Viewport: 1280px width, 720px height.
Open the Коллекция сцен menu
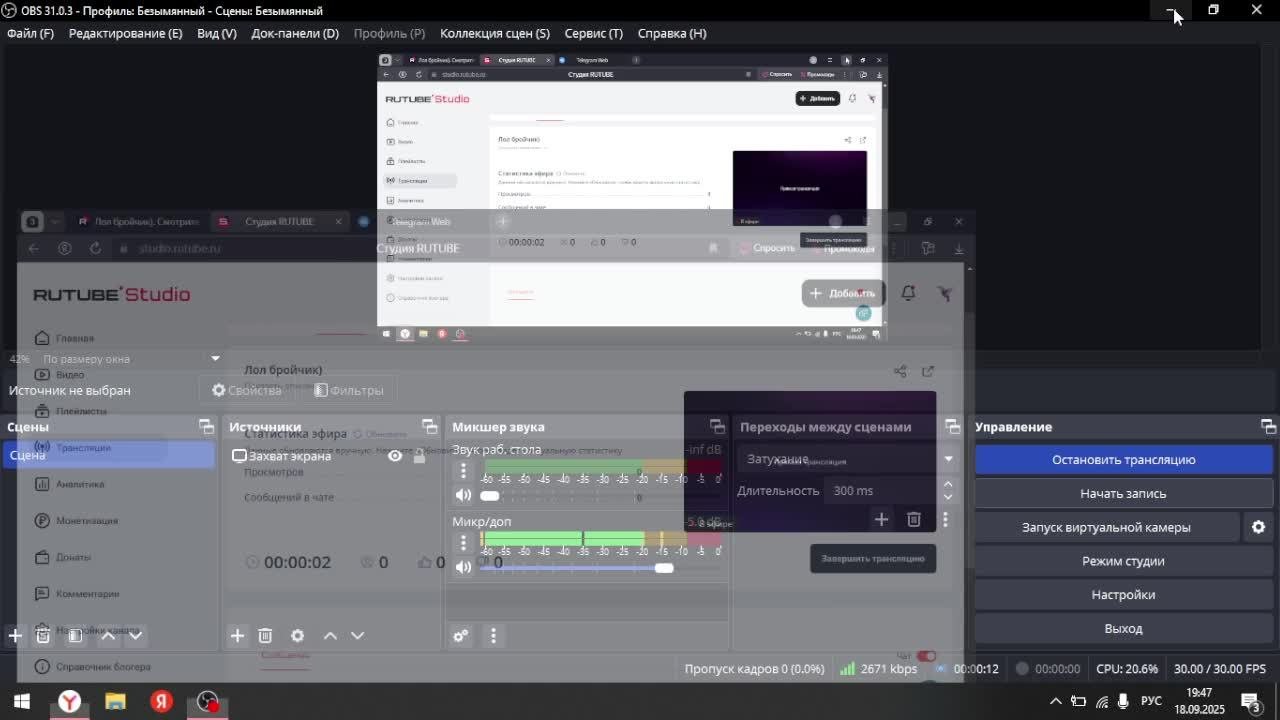[x=495, y=33]
